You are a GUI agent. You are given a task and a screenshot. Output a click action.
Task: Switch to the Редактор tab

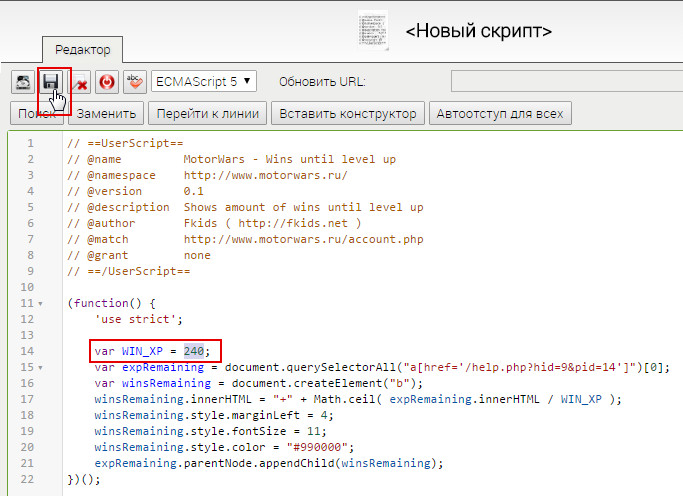[x=82, y=50]
